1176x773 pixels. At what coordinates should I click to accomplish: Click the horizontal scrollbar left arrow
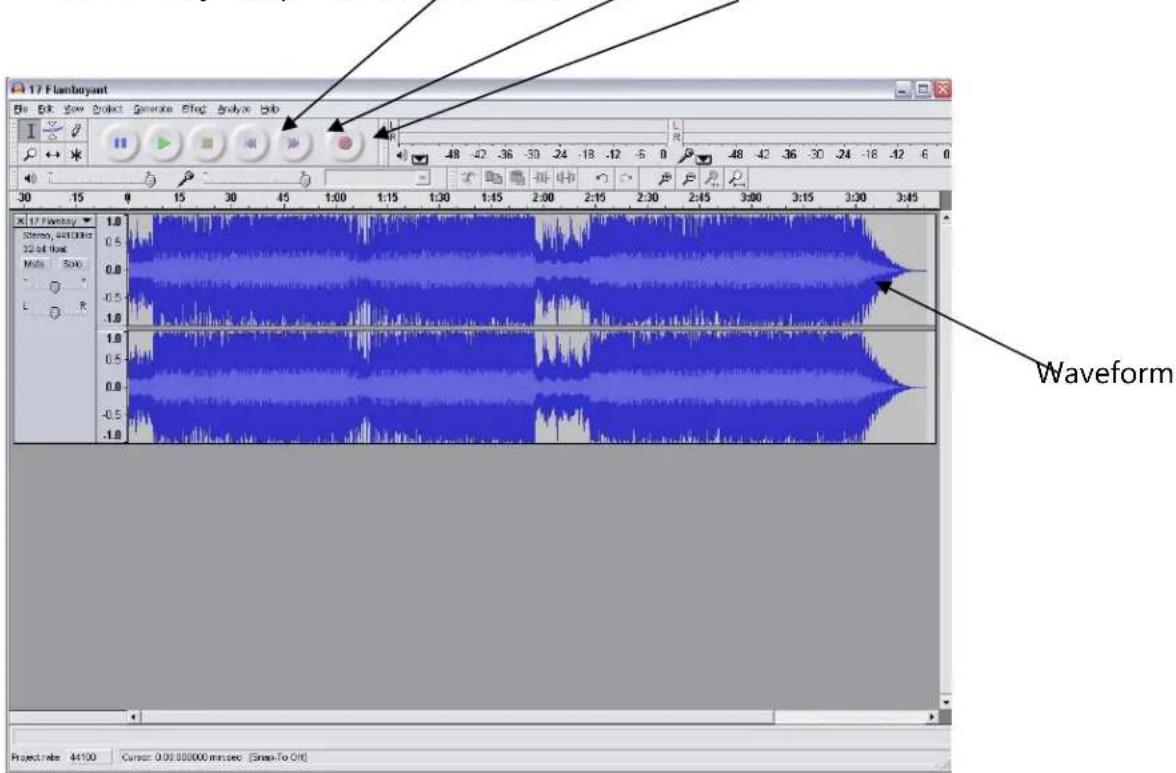tap(134, 718)
